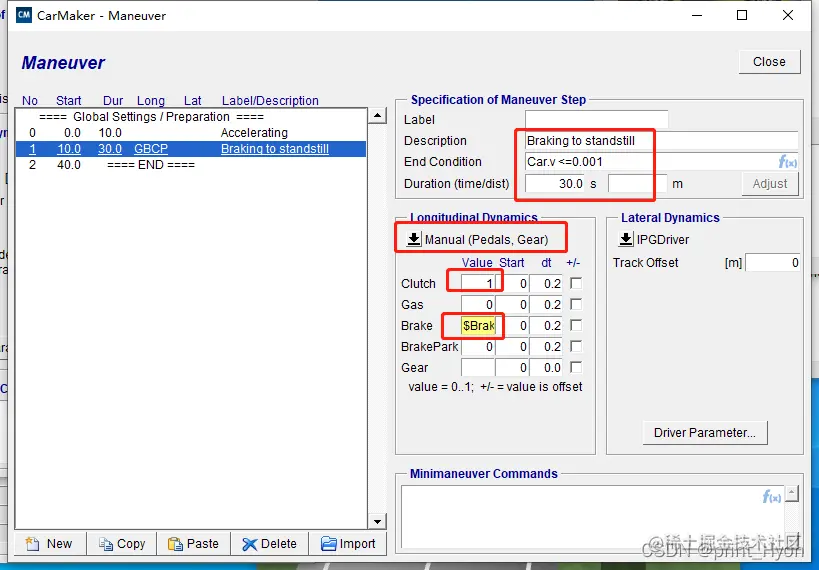The width and height of the screenshot is (819, 570).
Task: Select 'Global Settings / Preparation' row
Action: (191, 117)
